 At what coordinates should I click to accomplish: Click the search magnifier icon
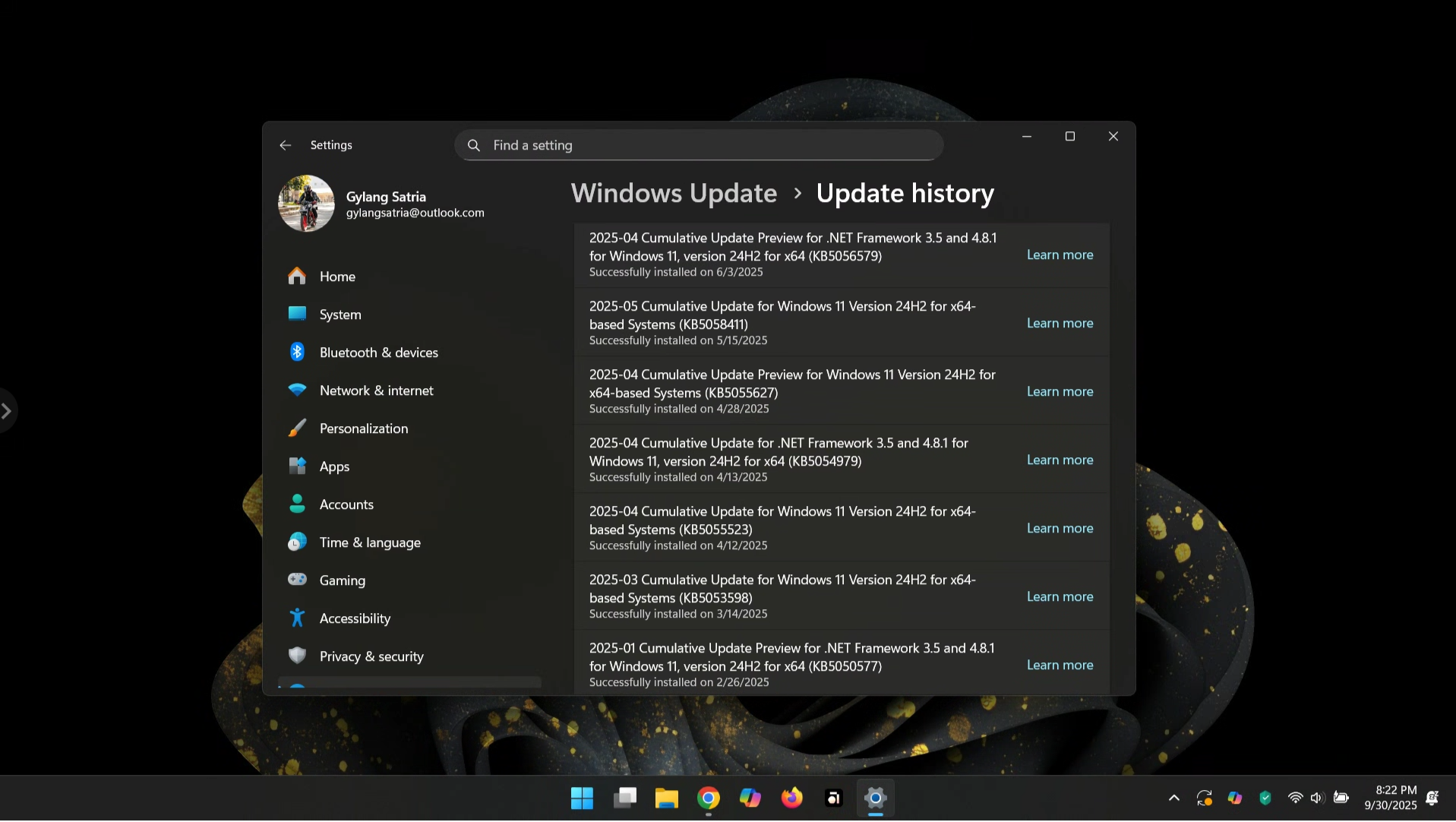point(474,145)
